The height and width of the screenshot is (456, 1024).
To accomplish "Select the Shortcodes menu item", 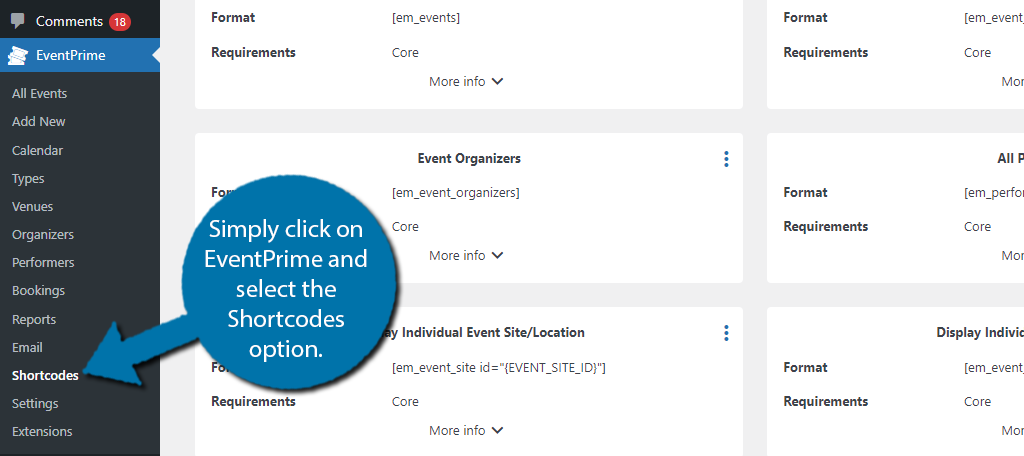I will pos(45,376).
